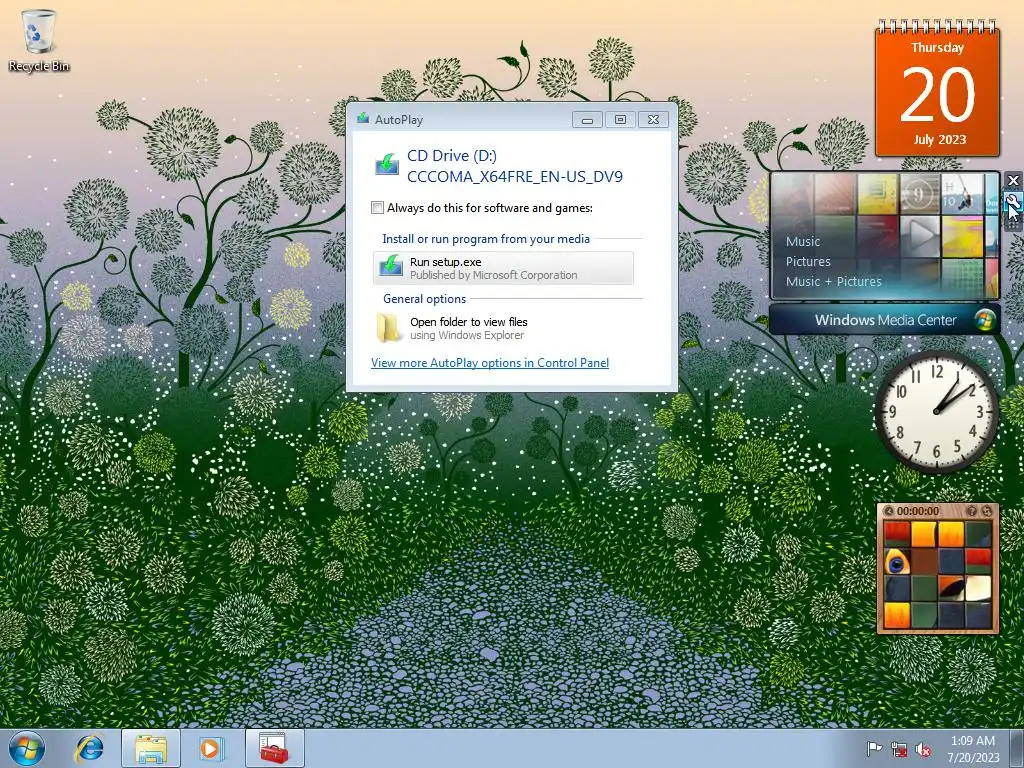Screen dimensions: 1024x768
Task: Open the Windows Start menu
Action: (27, 748)
